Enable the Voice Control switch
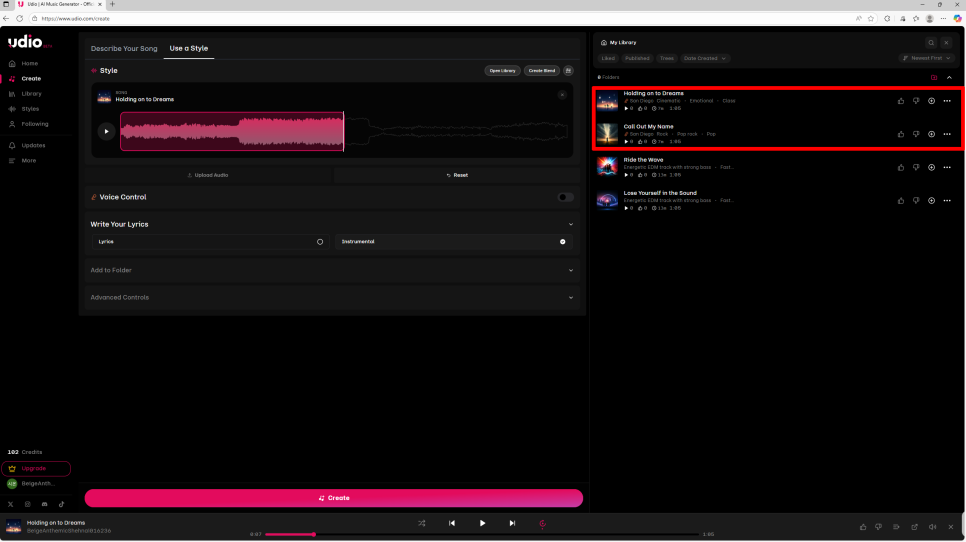 coord(566,197)
